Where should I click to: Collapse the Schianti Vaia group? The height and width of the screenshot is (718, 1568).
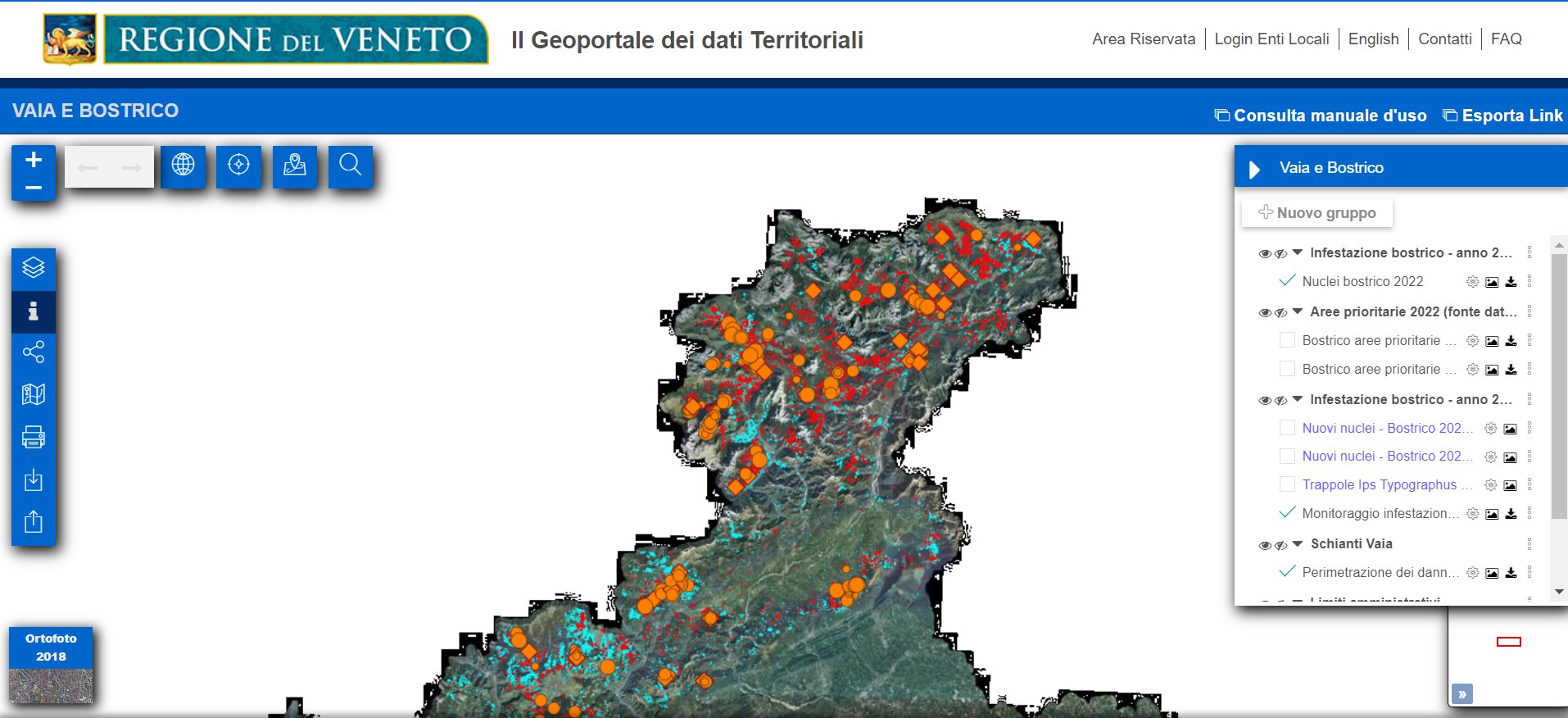point(1298,543)
